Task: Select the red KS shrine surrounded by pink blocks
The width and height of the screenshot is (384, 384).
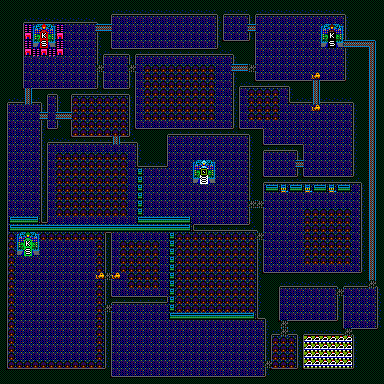Action: pyautogui.click(x=44, y=36)
